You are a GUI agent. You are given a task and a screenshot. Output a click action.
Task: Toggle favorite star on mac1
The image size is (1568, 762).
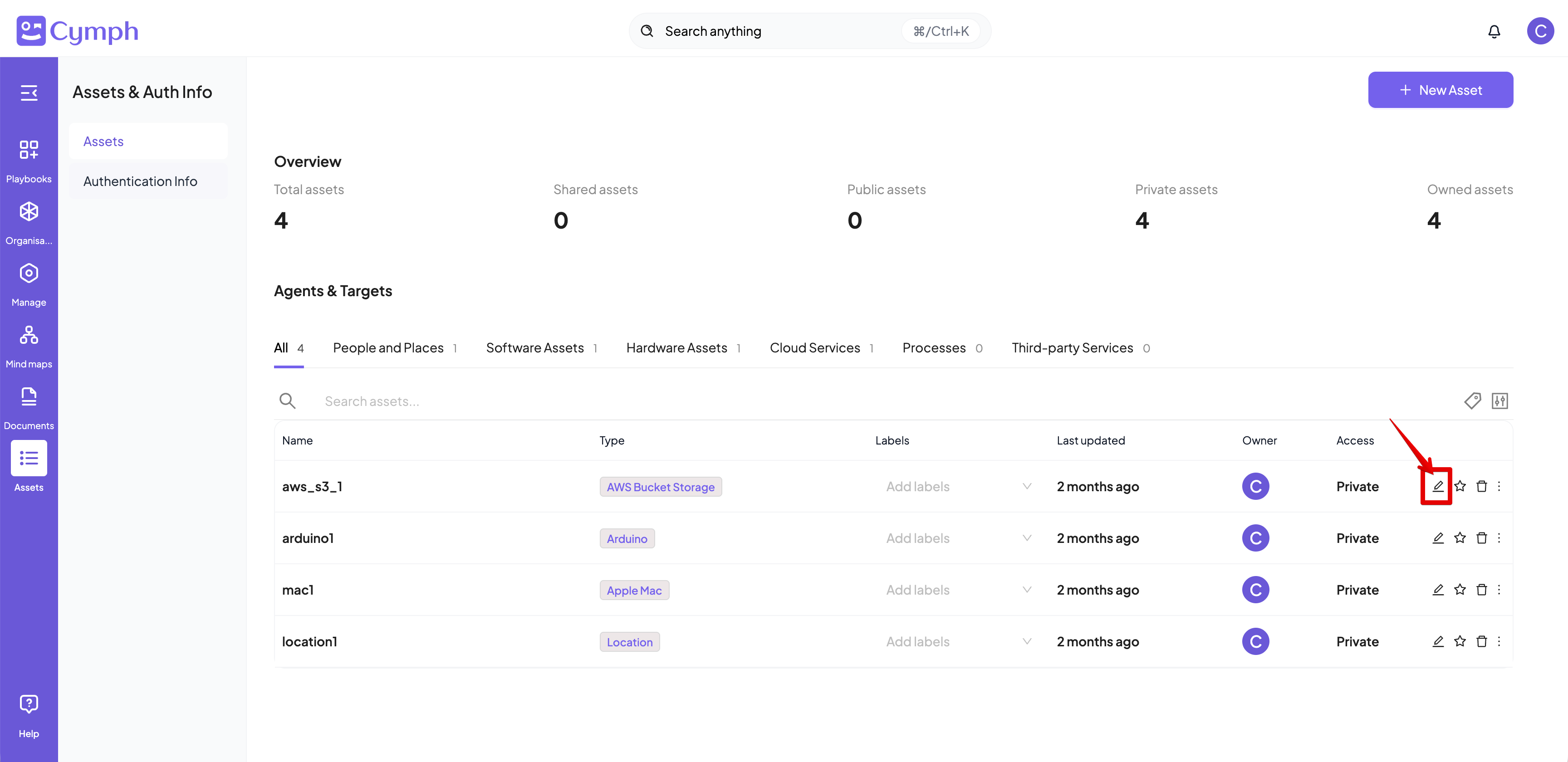point(1460,590)
